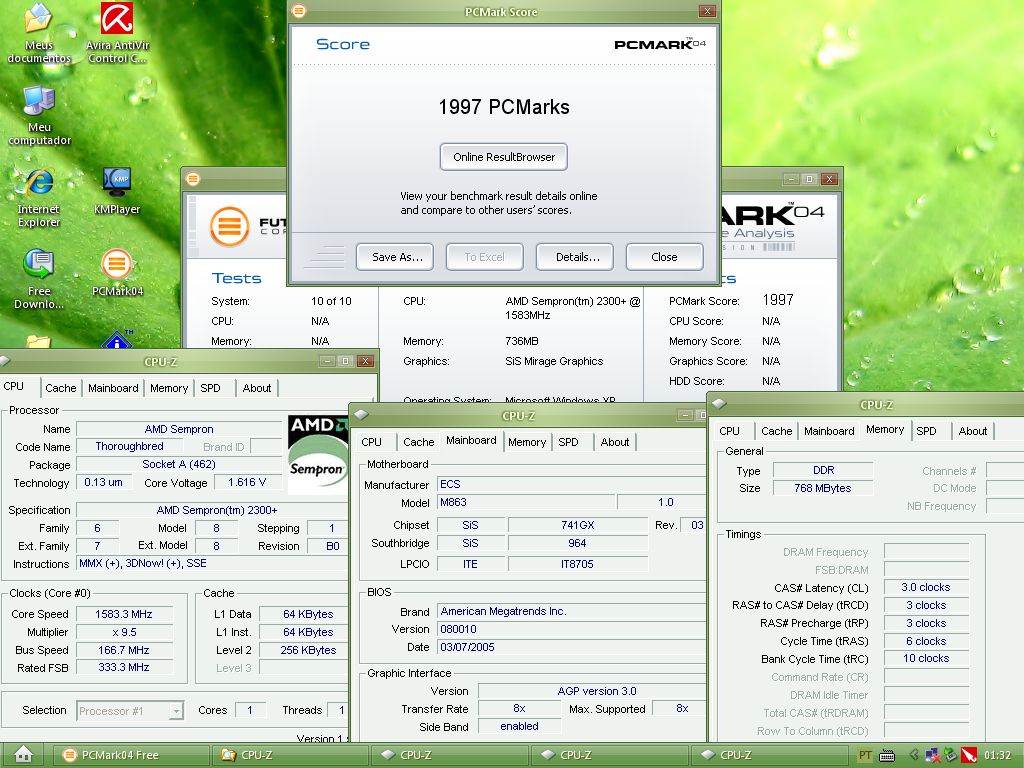Open Meu computador desktop icon
The height and width of the screenshot is (768, 1024).
(39, 116)
